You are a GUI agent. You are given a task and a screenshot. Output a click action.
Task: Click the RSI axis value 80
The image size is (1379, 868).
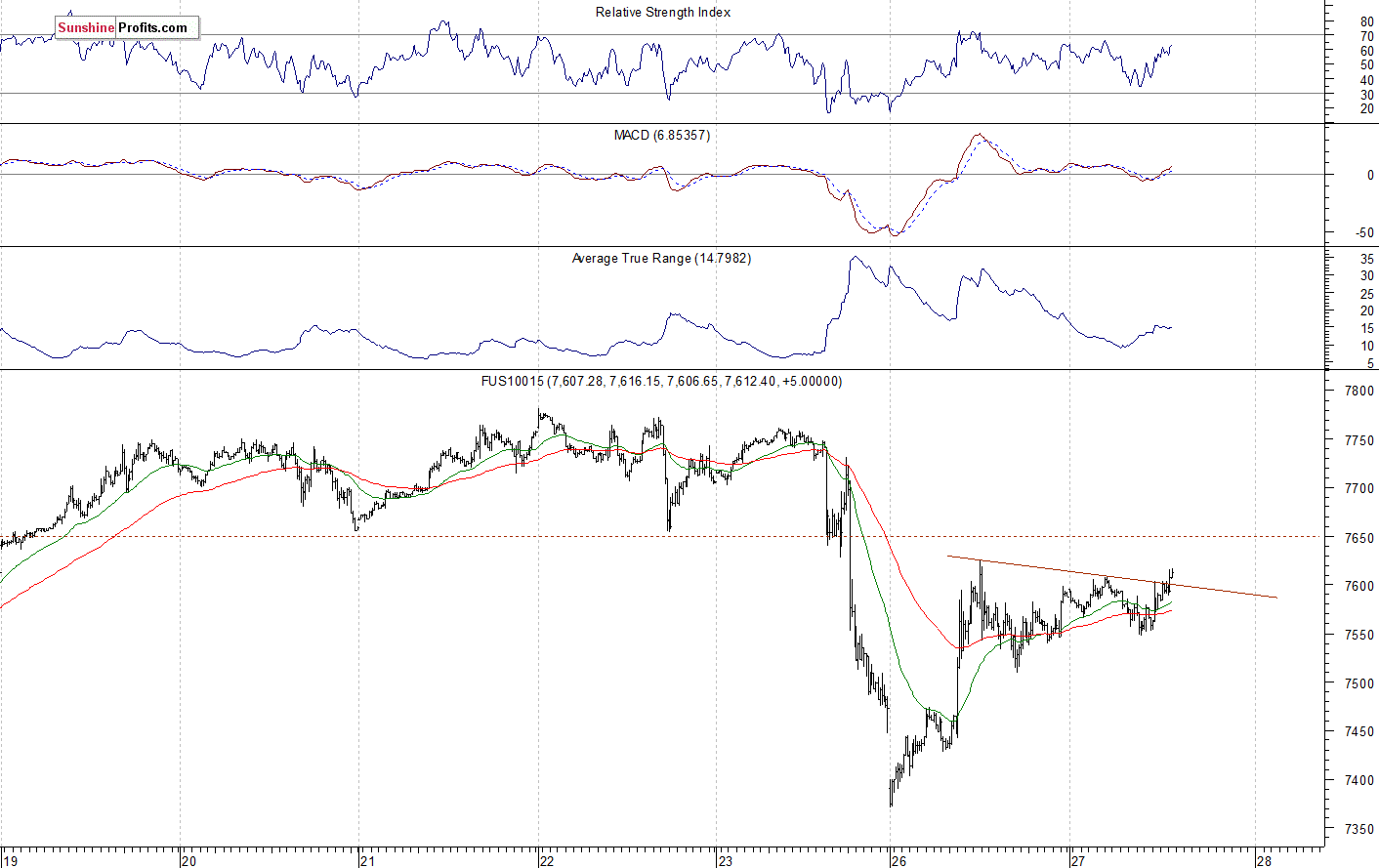(1367, 21)
